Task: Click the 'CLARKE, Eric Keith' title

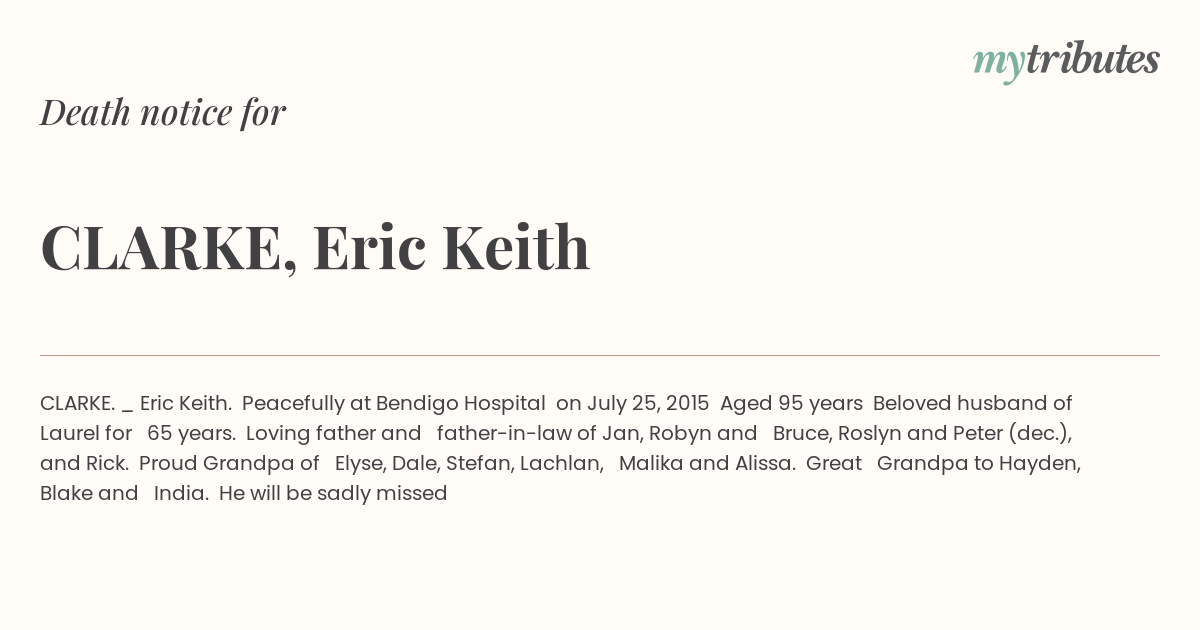Action: point(315,247)
